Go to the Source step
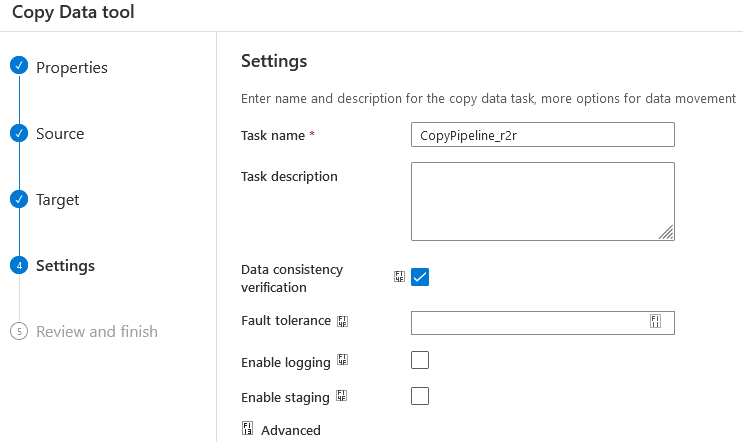The image size is (743, 442). tap(60, 134)
